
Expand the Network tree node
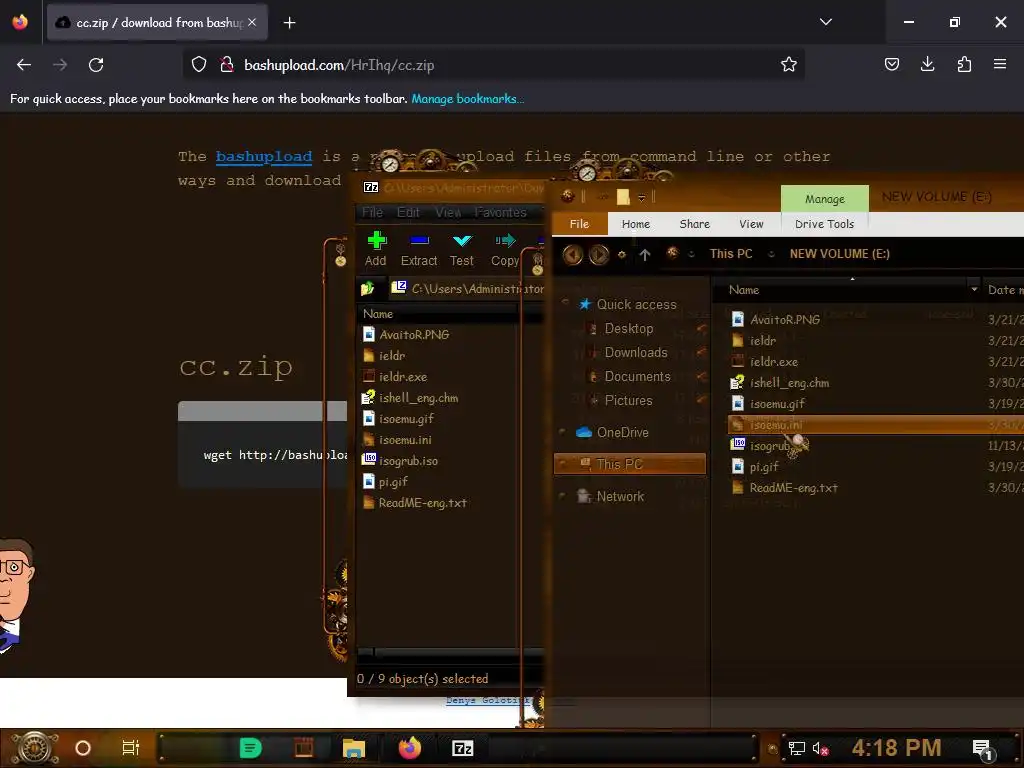coord(563,496)
